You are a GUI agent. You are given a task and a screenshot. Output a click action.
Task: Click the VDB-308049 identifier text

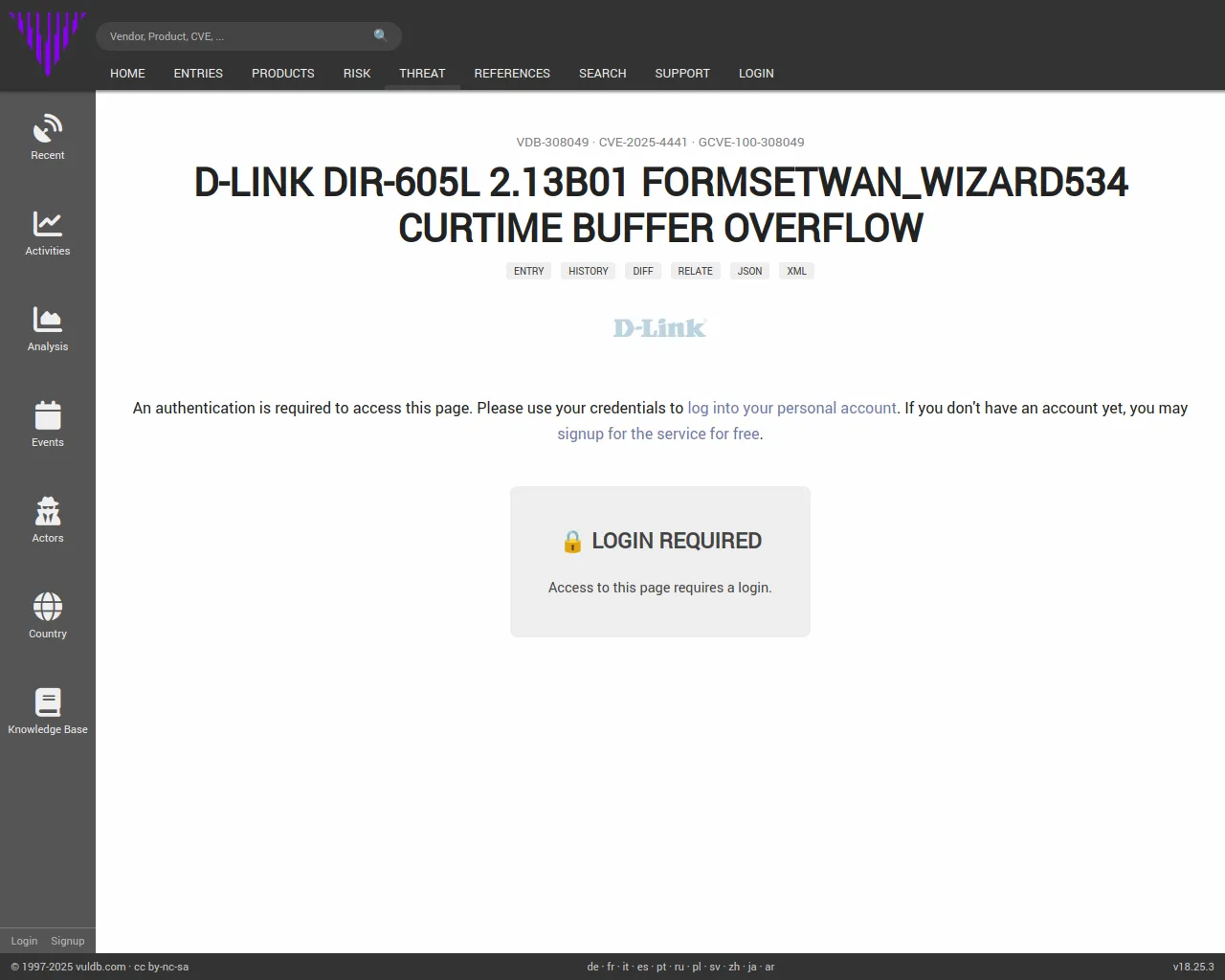pos(552,143)
